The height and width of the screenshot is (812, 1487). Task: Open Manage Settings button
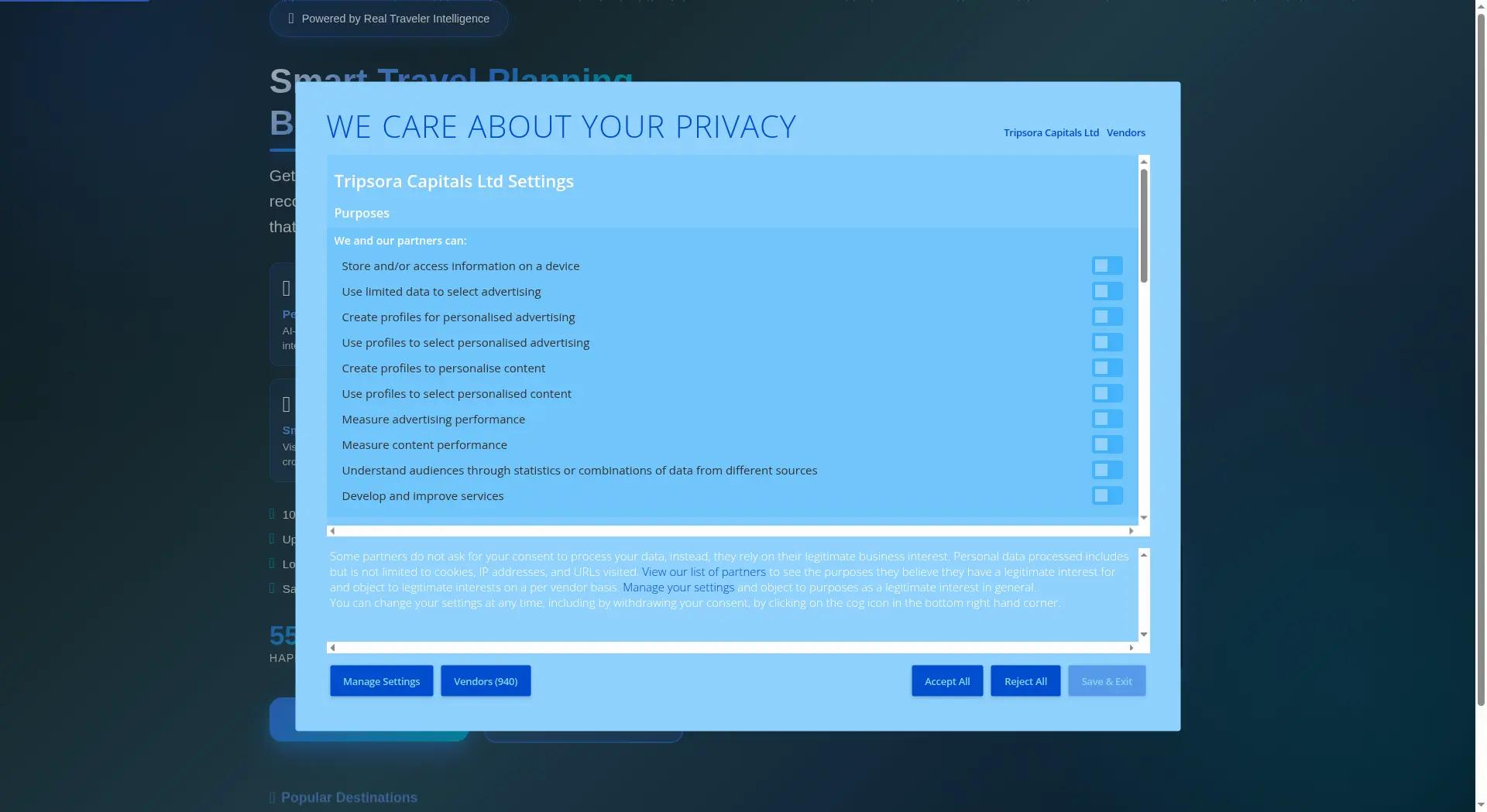coord(381,681)
